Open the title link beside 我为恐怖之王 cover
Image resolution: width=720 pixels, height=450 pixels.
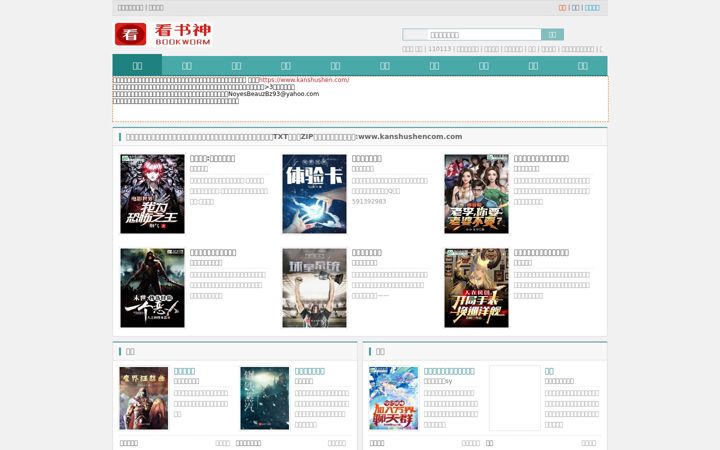click(213, 158)
